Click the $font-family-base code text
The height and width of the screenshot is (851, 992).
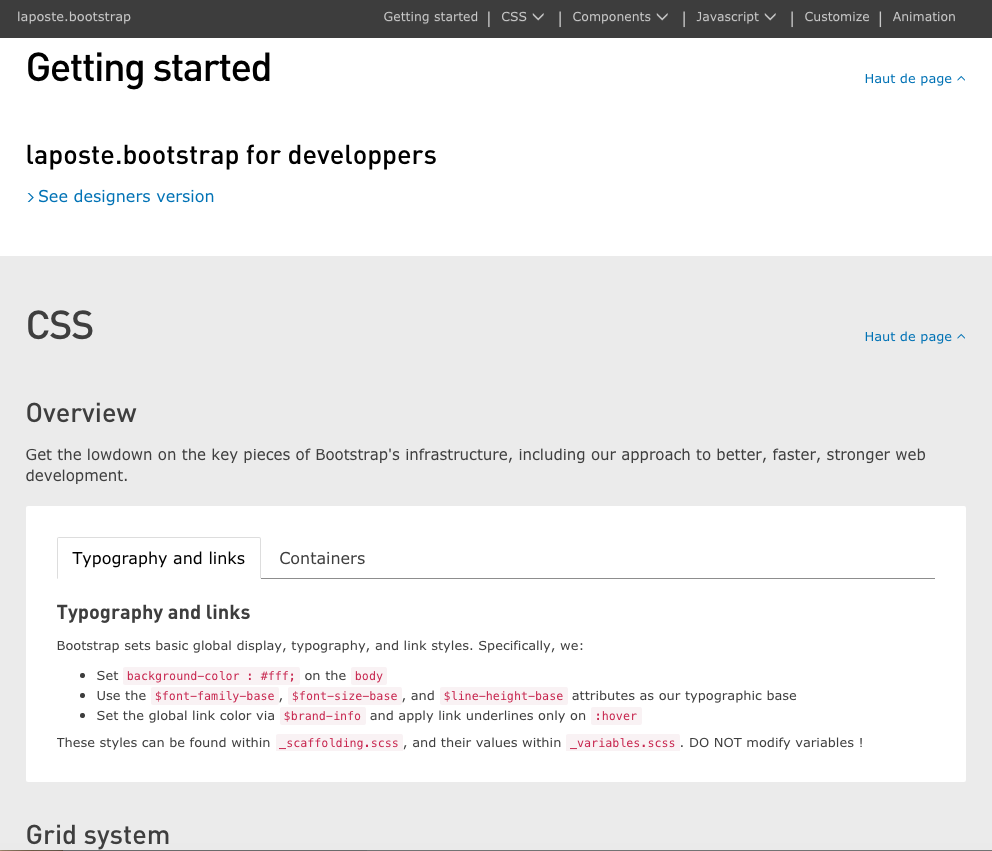tap(214, 696)
